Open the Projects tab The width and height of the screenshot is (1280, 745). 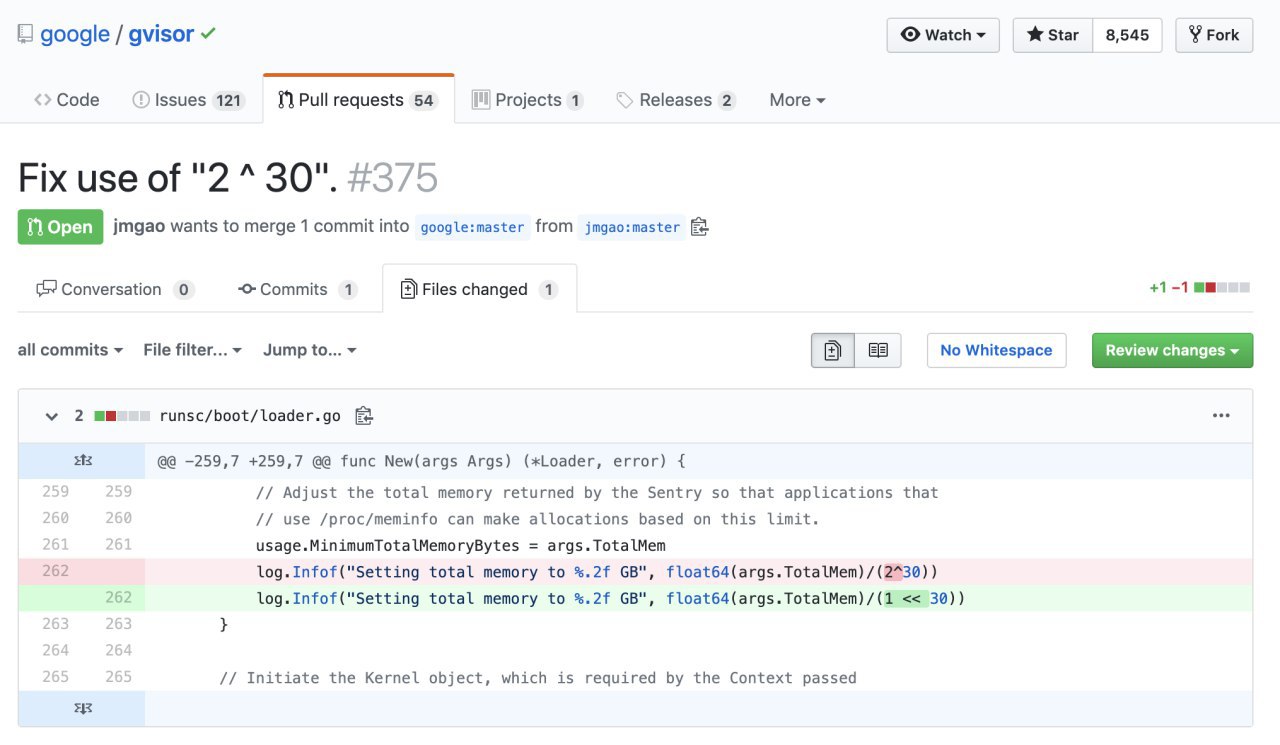[527, 100]
